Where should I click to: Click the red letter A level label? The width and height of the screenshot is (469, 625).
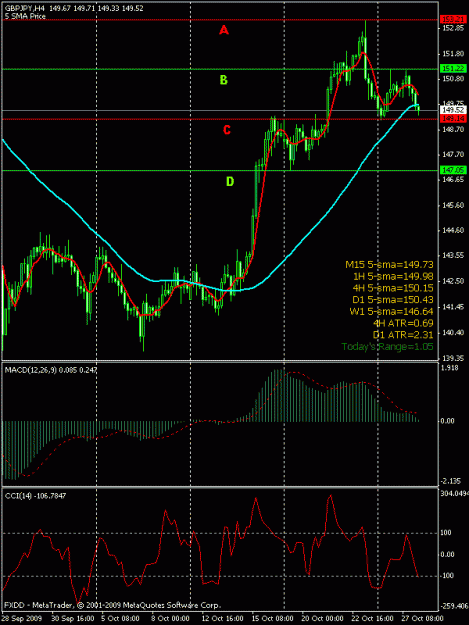tap(224, 29)
